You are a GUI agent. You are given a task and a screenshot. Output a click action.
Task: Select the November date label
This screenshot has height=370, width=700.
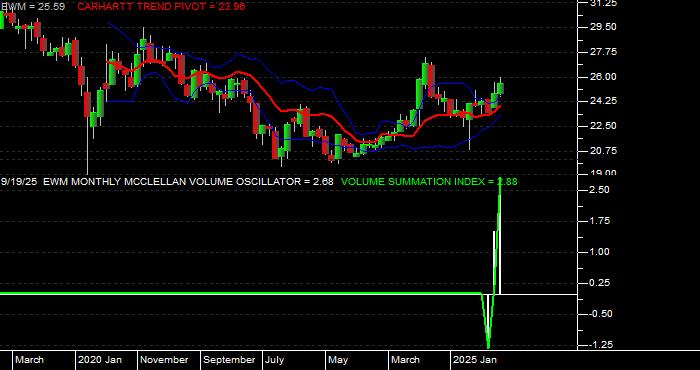click(x=164, y=360)
